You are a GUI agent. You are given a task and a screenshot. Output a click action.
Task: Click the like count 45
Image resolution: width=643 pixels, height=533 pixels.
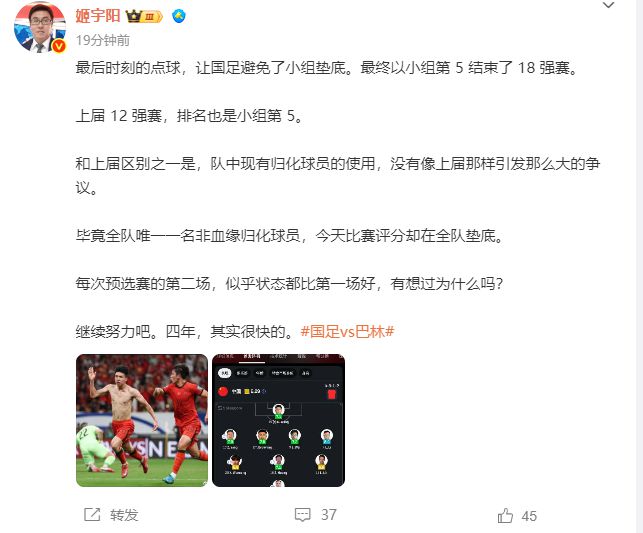(x=529, y=516)
